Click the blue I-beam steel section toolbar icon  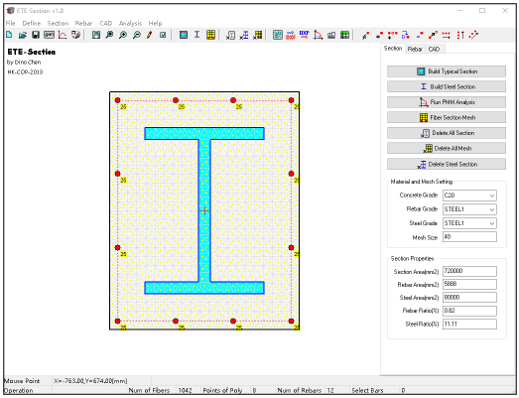(197, 35)
